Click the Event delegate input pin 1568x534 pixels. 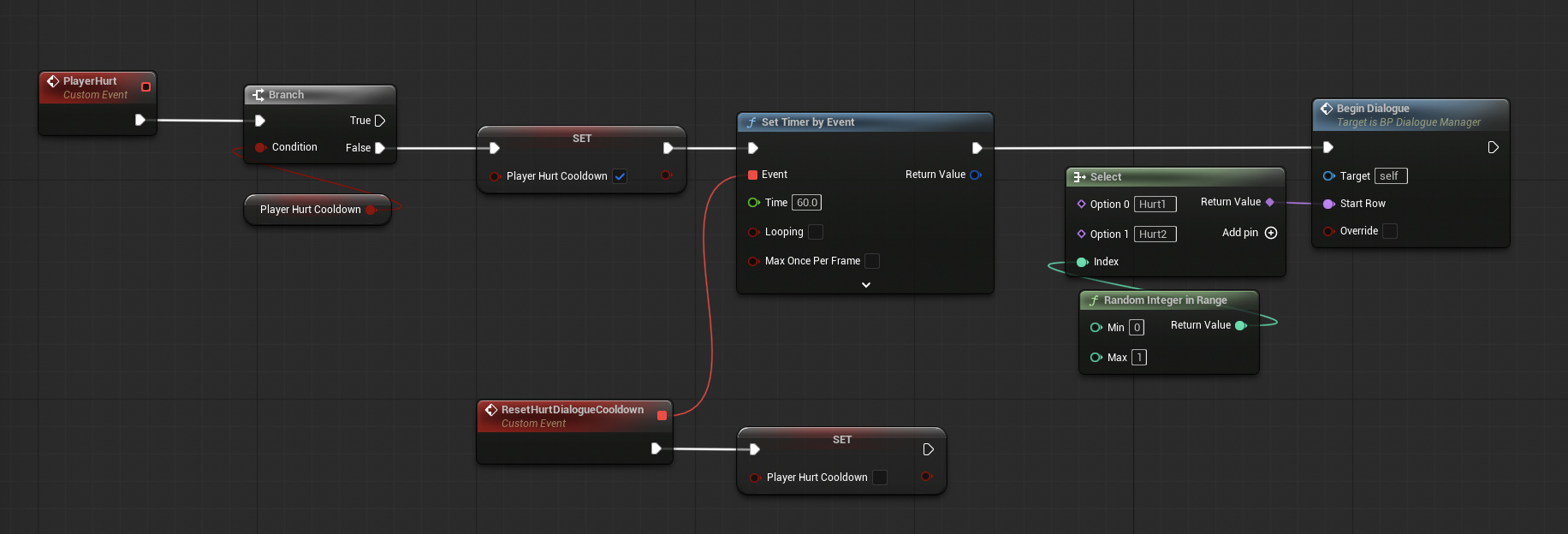753,175
